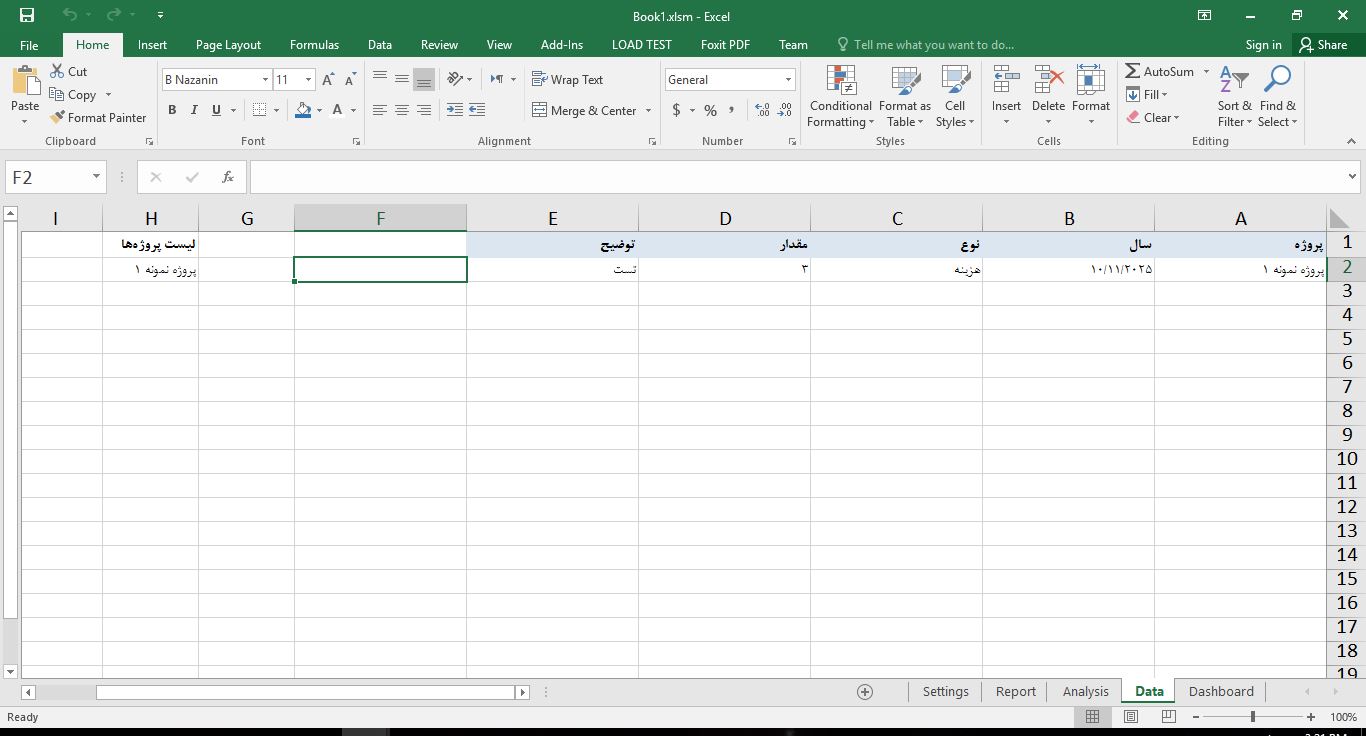Viewport: 1366px width, 736px height.
Task: Toggle Wrap Text
Action: [567, 79]
